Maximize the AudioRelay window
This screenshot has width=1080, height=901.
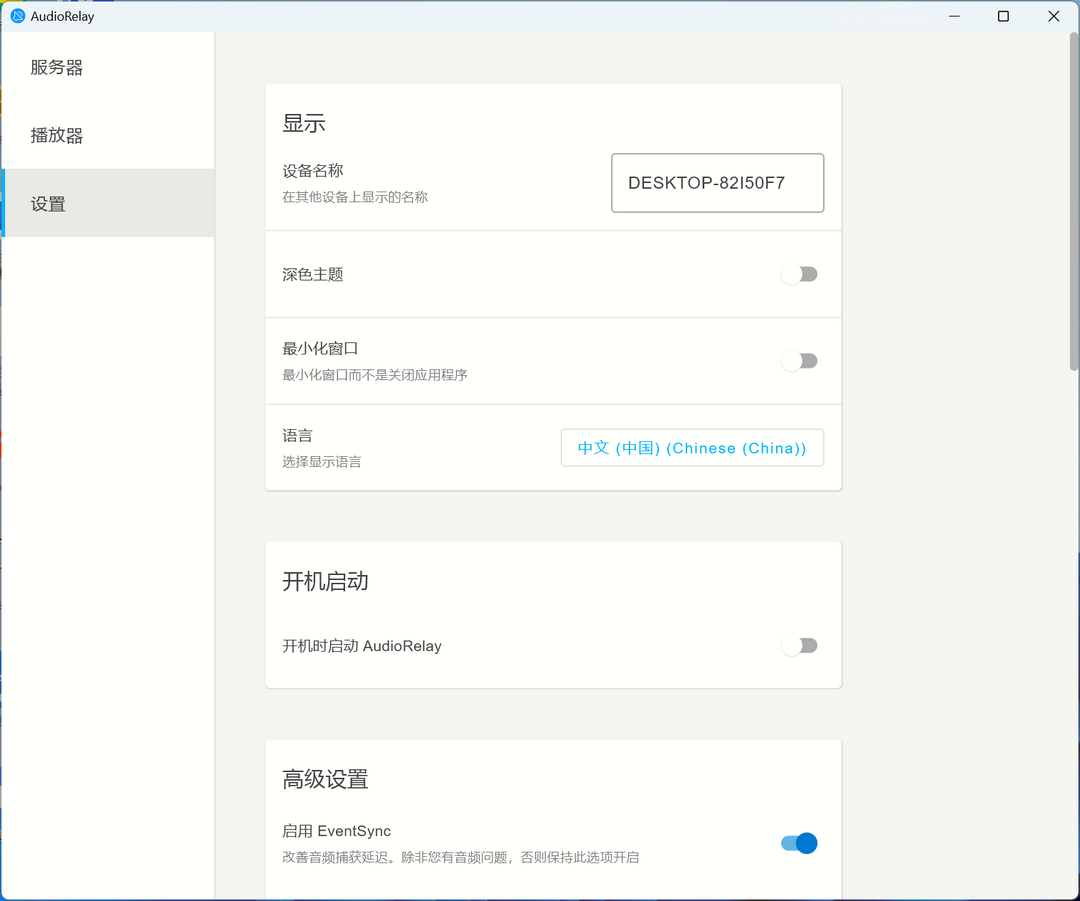click(1003, 16)
